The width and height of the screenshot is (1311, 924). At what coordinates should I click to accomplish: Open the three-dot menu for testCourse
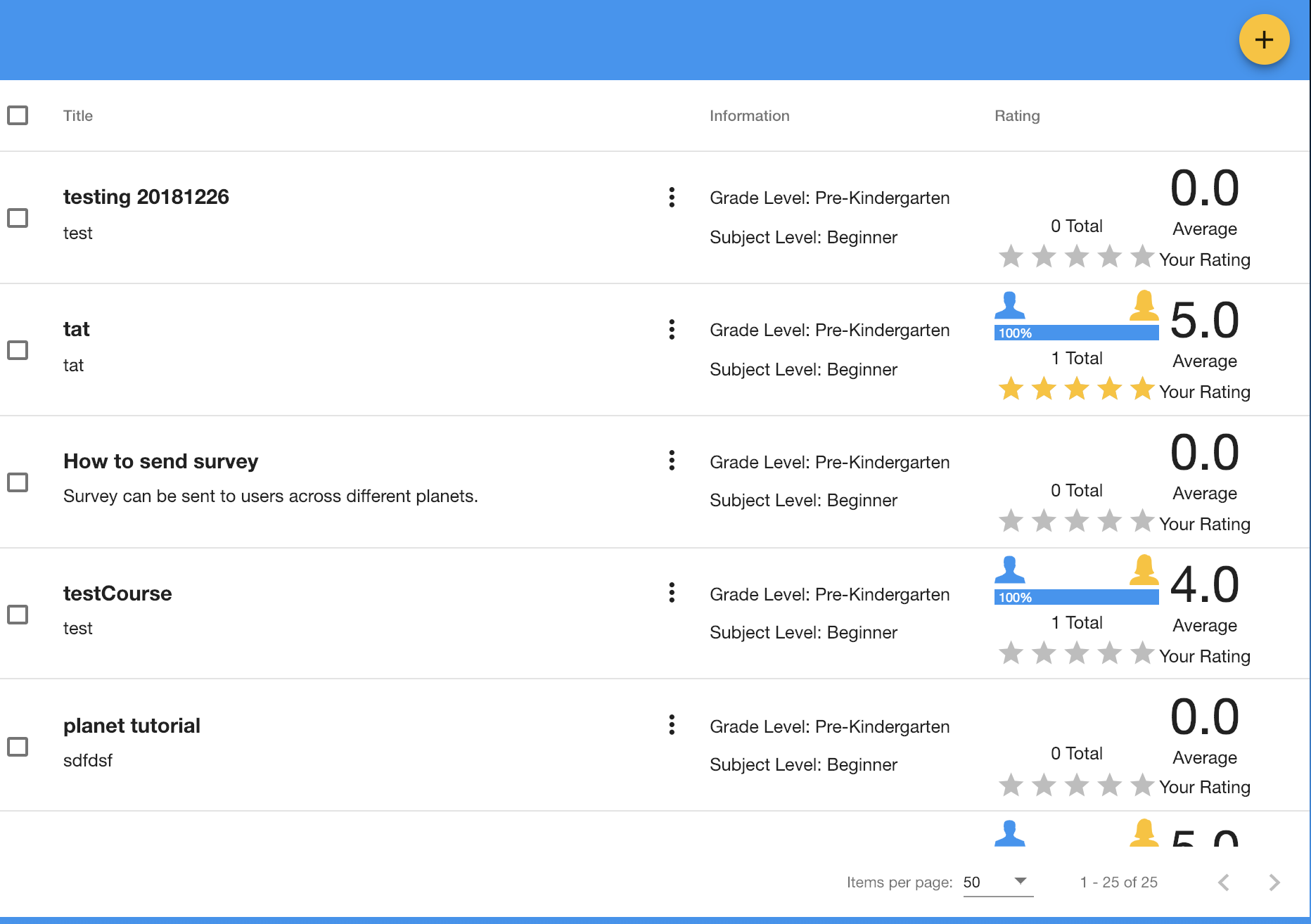[x=672, y=593]
